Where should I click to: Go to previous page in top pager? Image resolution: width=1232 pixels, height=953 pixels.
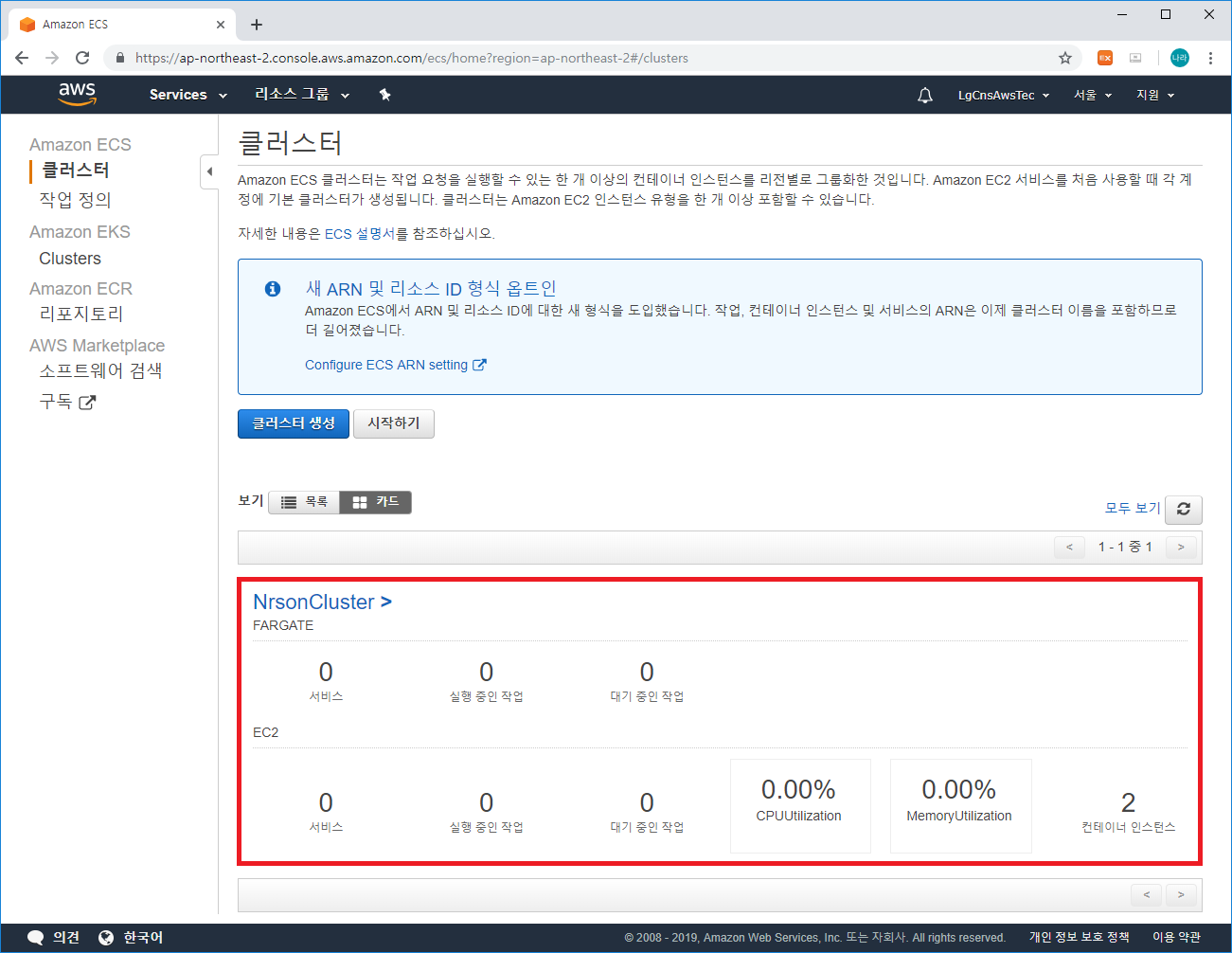pyautogui.click(x=1070, y=548)
